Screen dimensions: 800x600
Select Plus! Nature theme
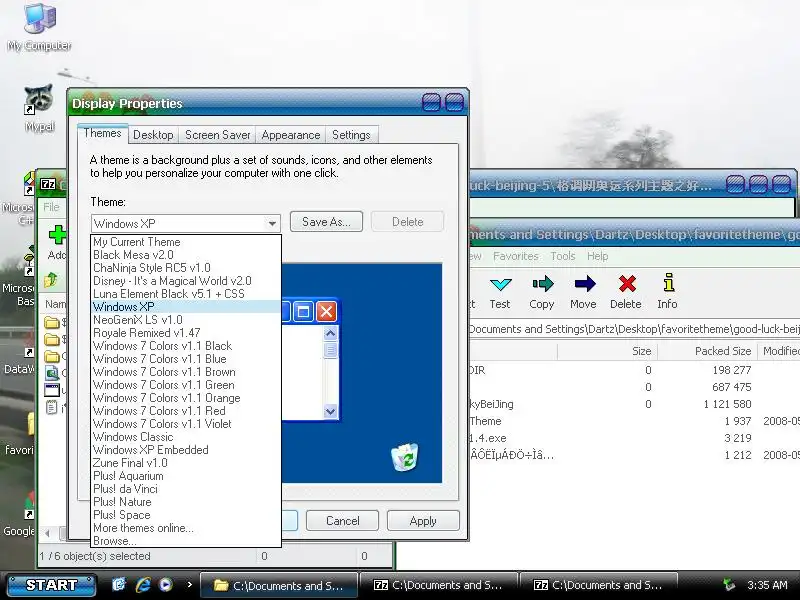pos(186,502)
